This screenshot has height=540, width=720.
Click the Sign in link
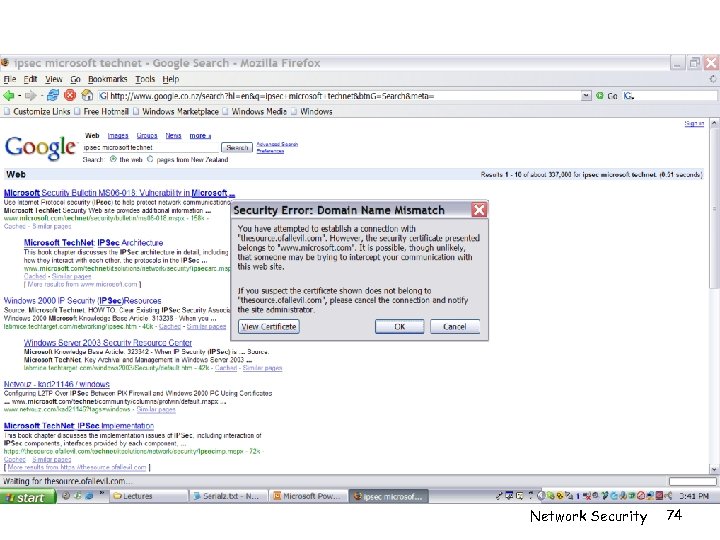point(694,124)
